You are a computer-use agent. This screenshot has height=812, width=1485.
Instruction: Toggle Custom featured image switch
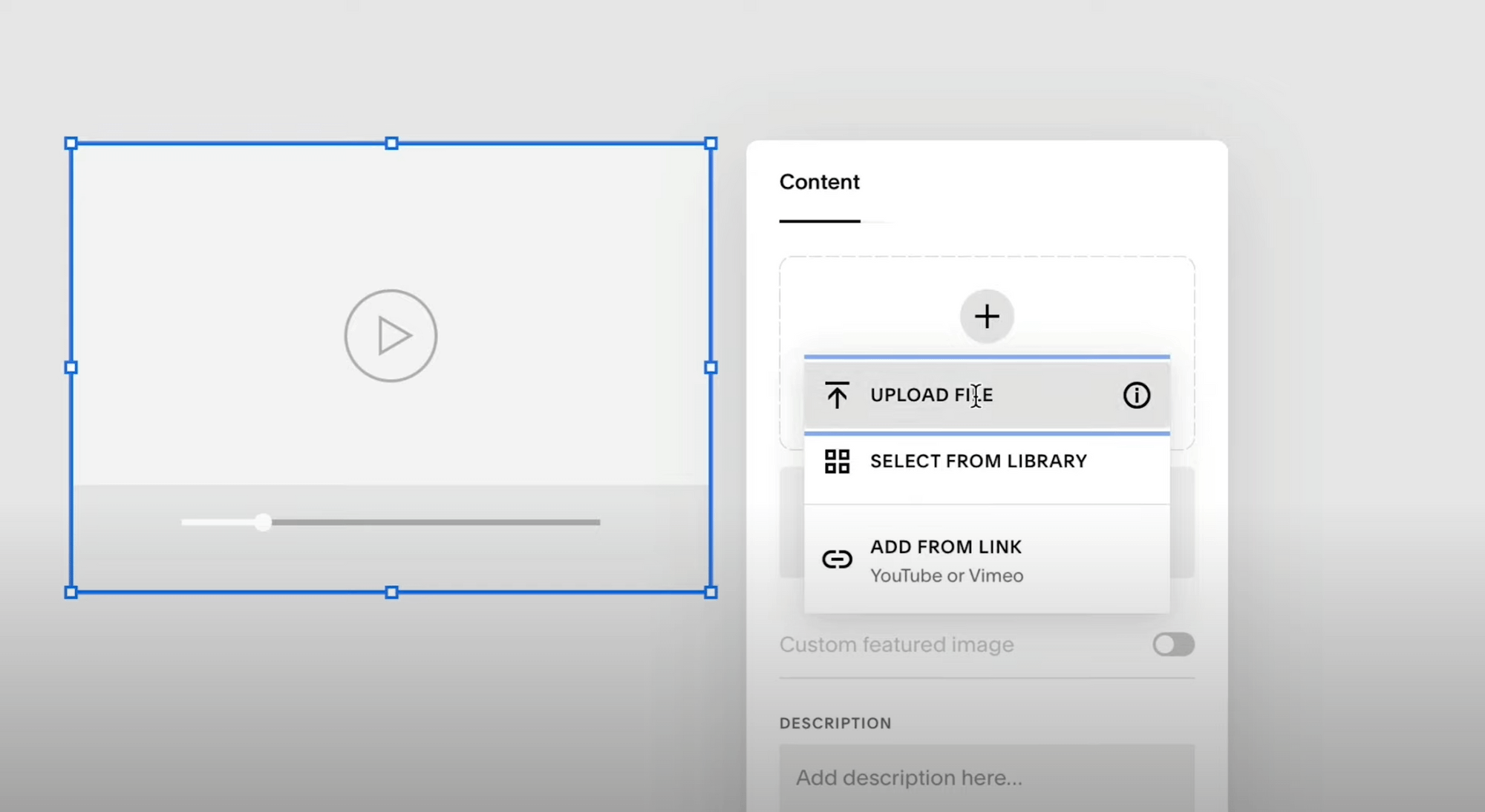click(1173, 644)
